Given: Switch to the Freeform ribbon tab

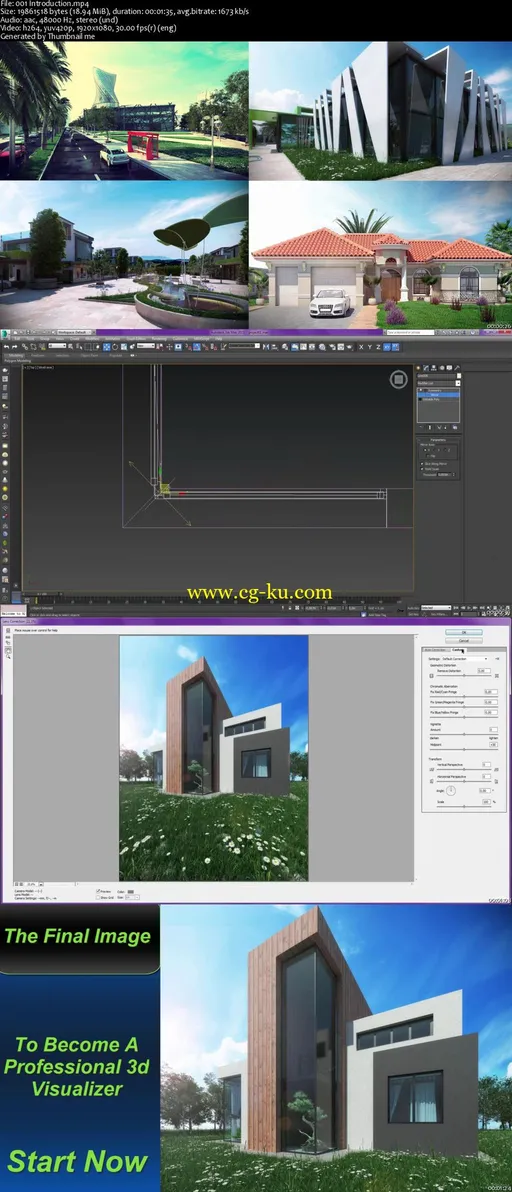Looking at the screenshot, I should [x=37, y=355].
